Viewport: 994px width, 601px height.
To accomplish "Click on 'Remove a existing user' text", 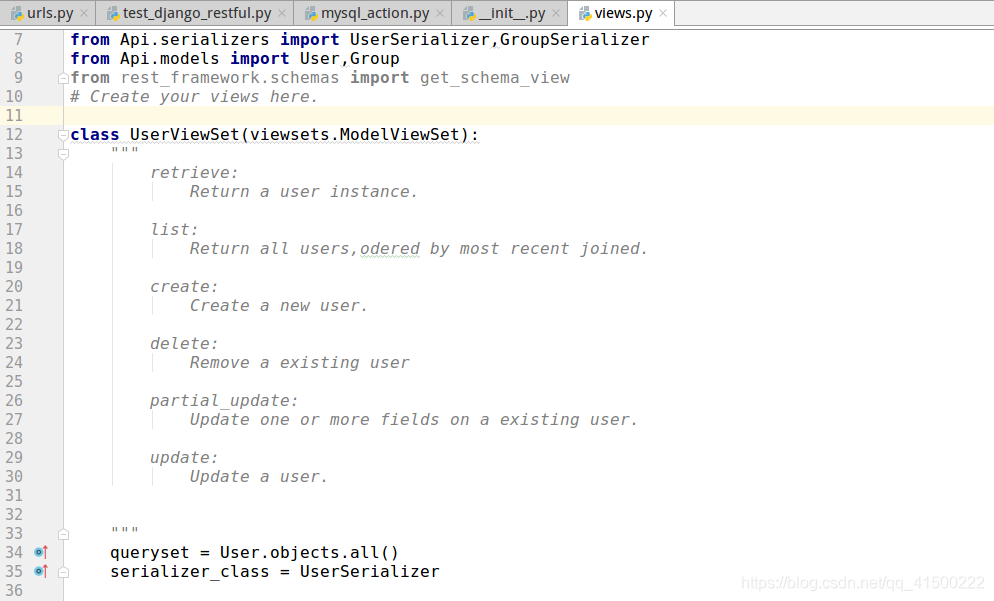I will point(299,363).
